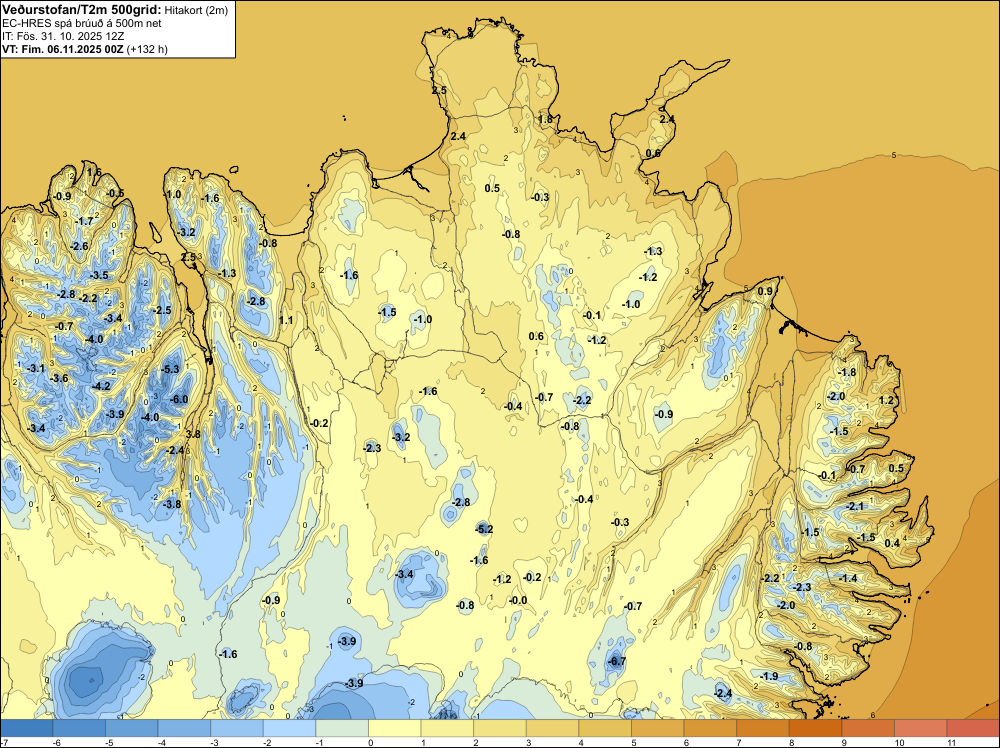This screenshot has height=748, width=1000.
Task: Click the -3.8 temperature value
Action: pos(172,504)
